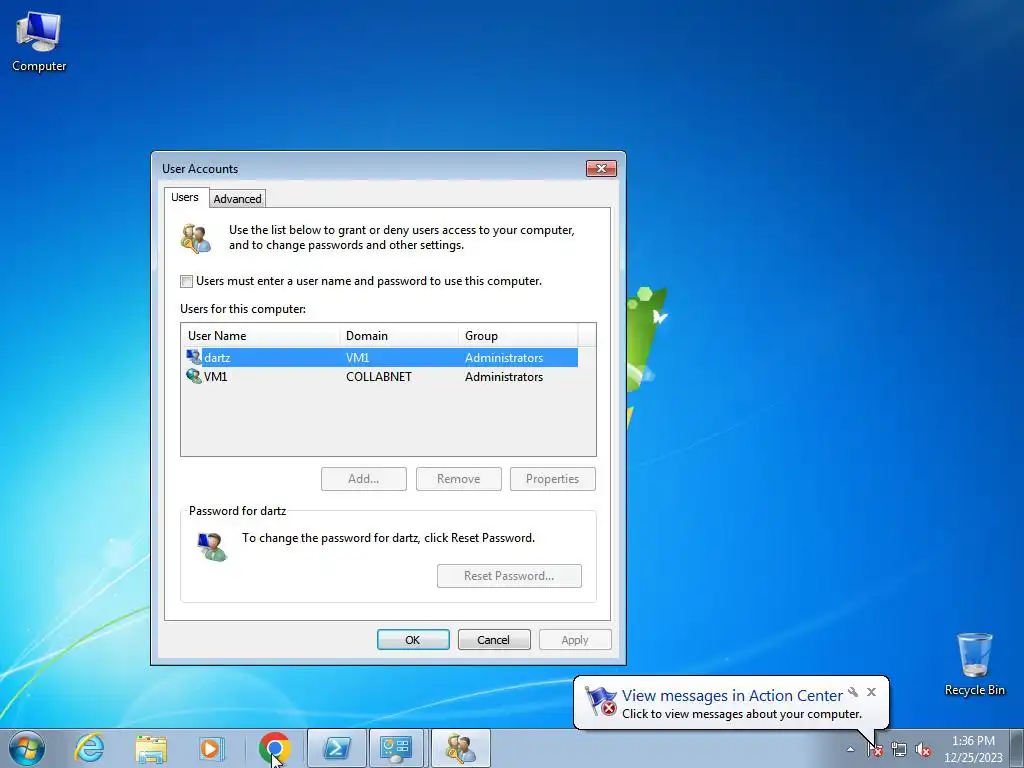Close the User Accounts window

click(601, 168)
